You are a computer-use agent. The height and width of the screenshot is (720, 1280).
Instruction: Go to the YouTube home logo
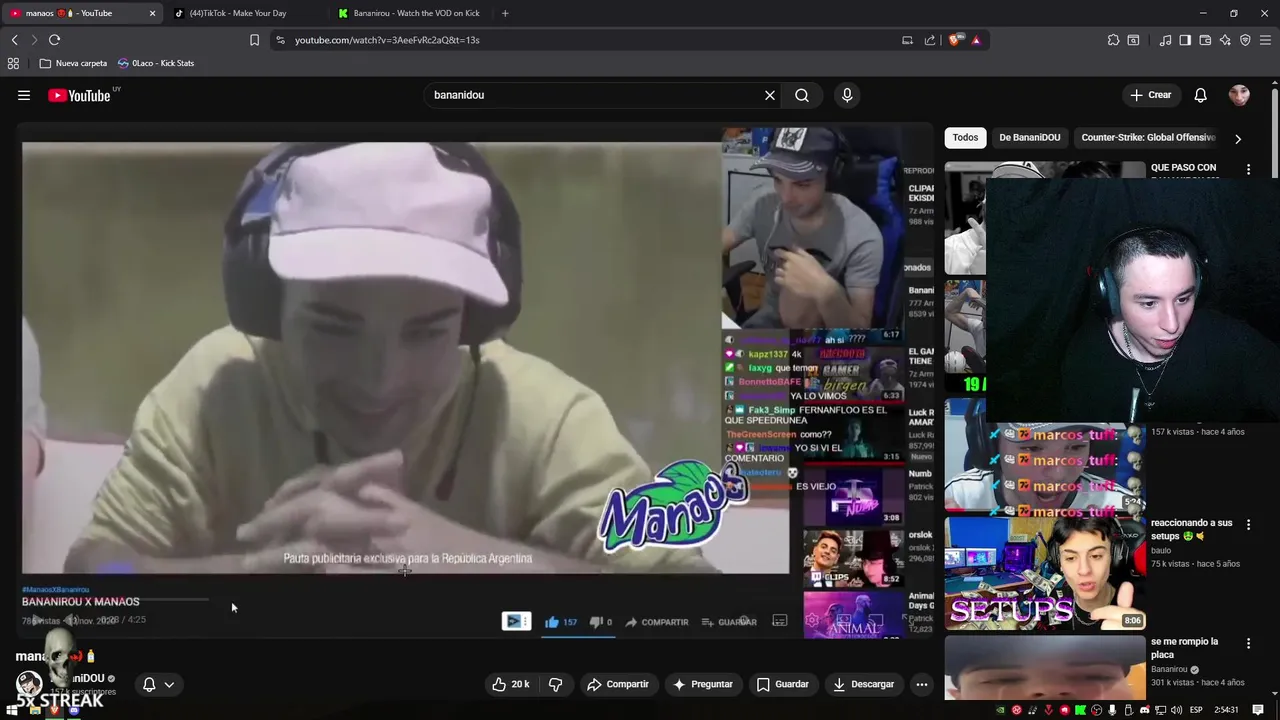(x=79, y=96)
